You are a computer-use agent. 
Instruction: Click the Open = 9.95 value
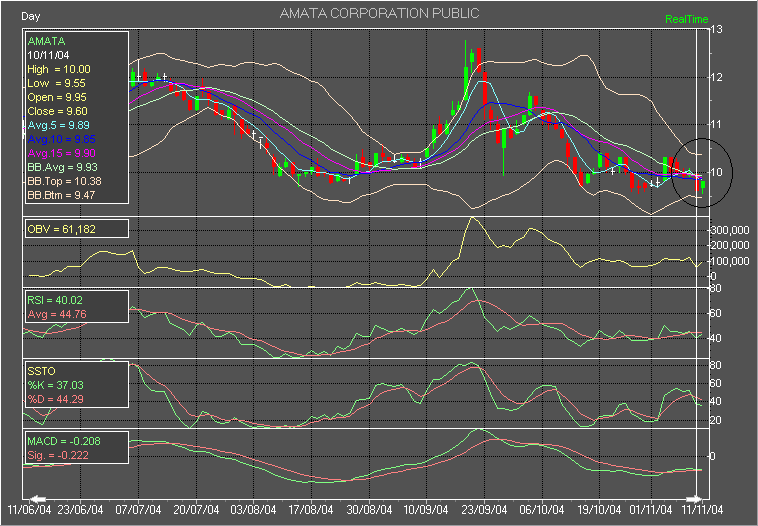57,97
